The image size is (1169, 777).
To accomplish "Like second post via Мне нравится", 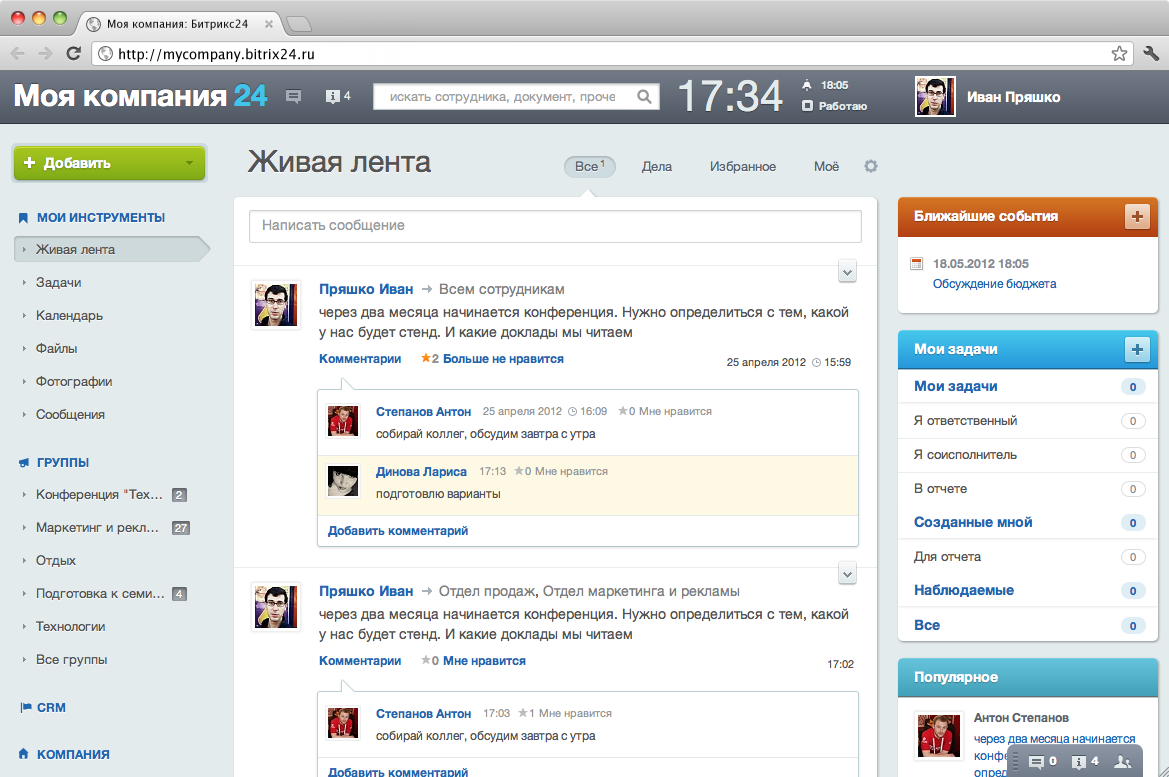I will tap(484, 660).
